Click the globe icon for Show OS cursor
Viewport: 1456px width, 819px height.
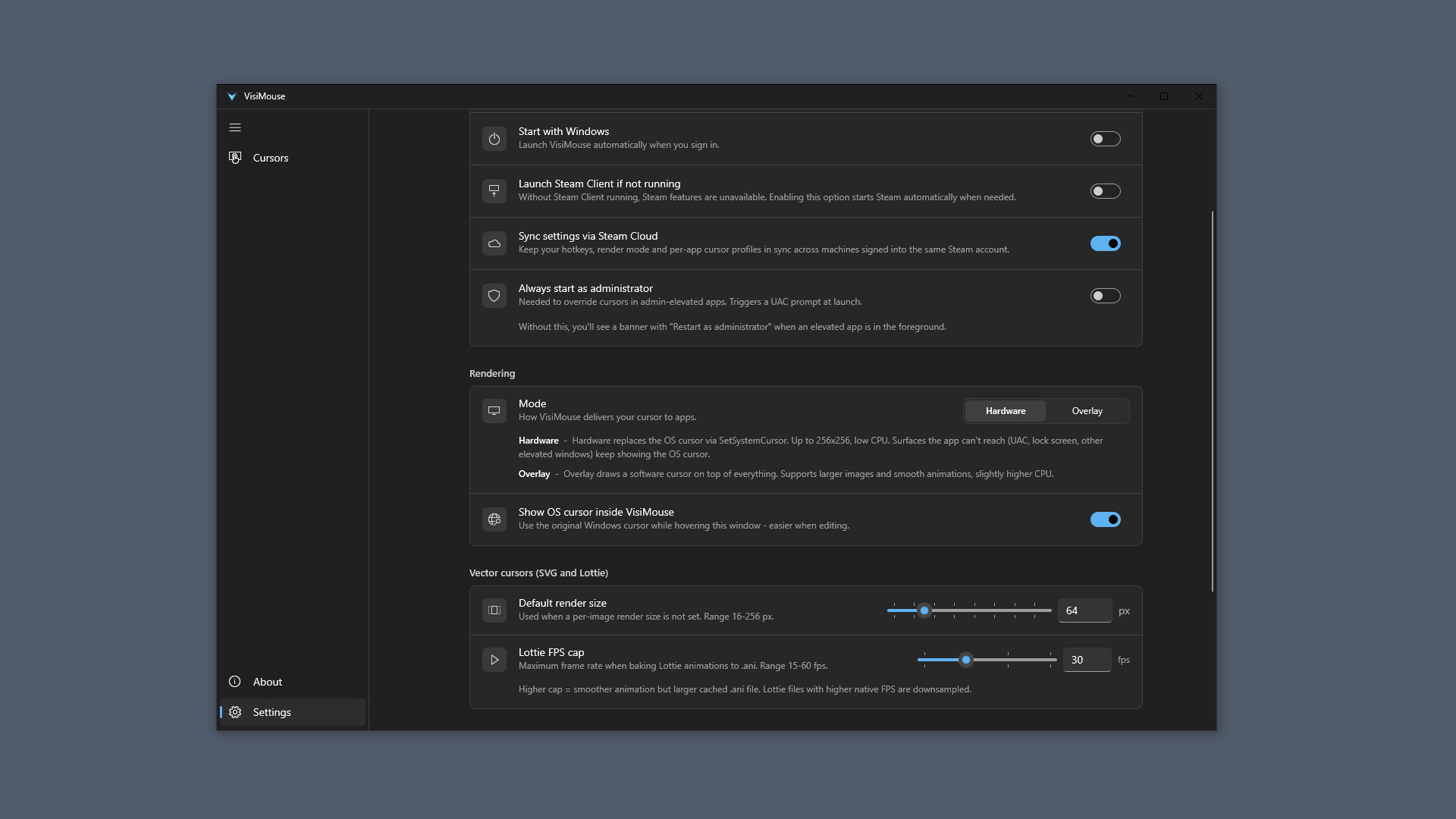click(494, 519)
